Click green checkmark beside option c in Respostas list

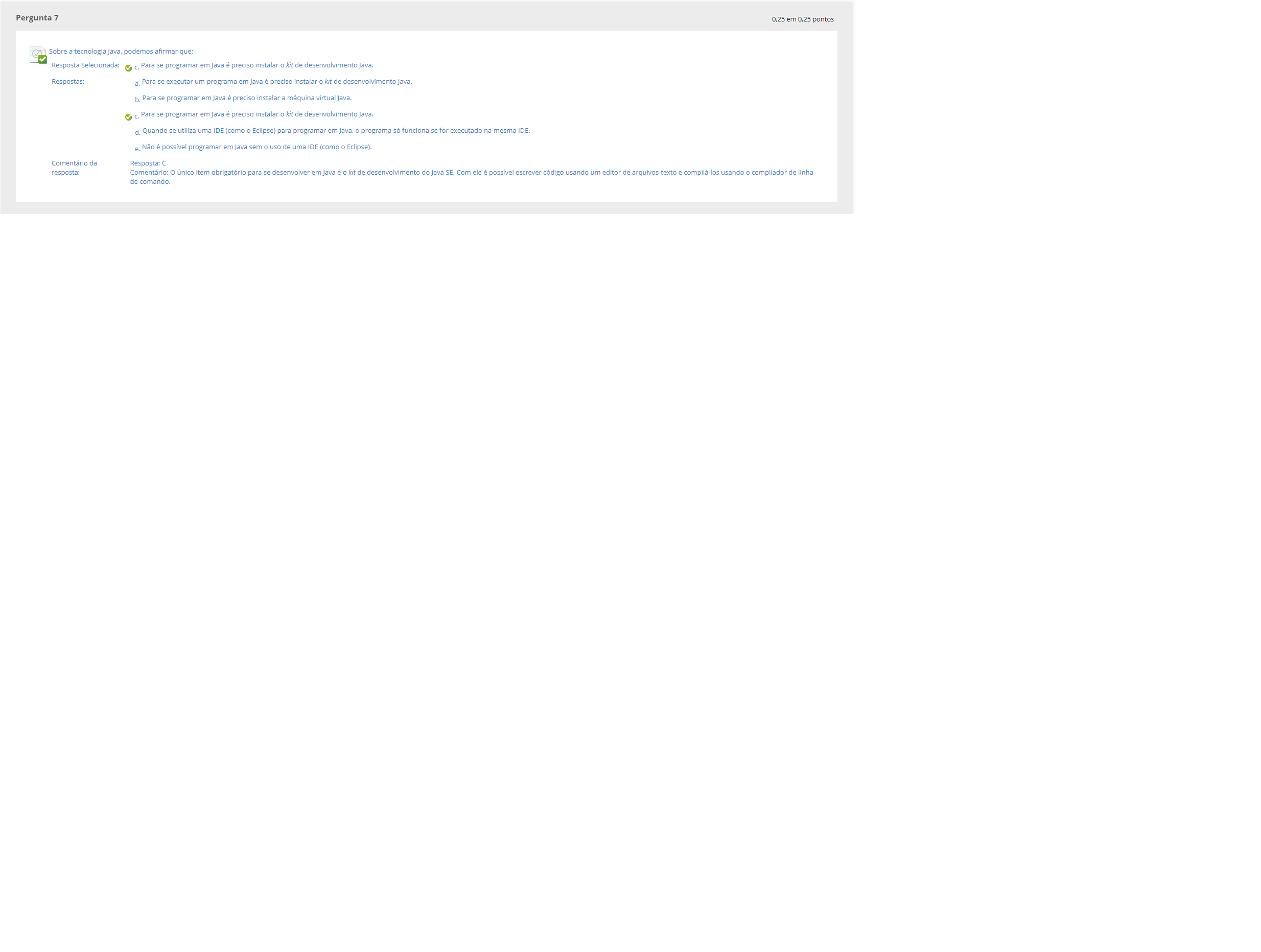[128, 117]
